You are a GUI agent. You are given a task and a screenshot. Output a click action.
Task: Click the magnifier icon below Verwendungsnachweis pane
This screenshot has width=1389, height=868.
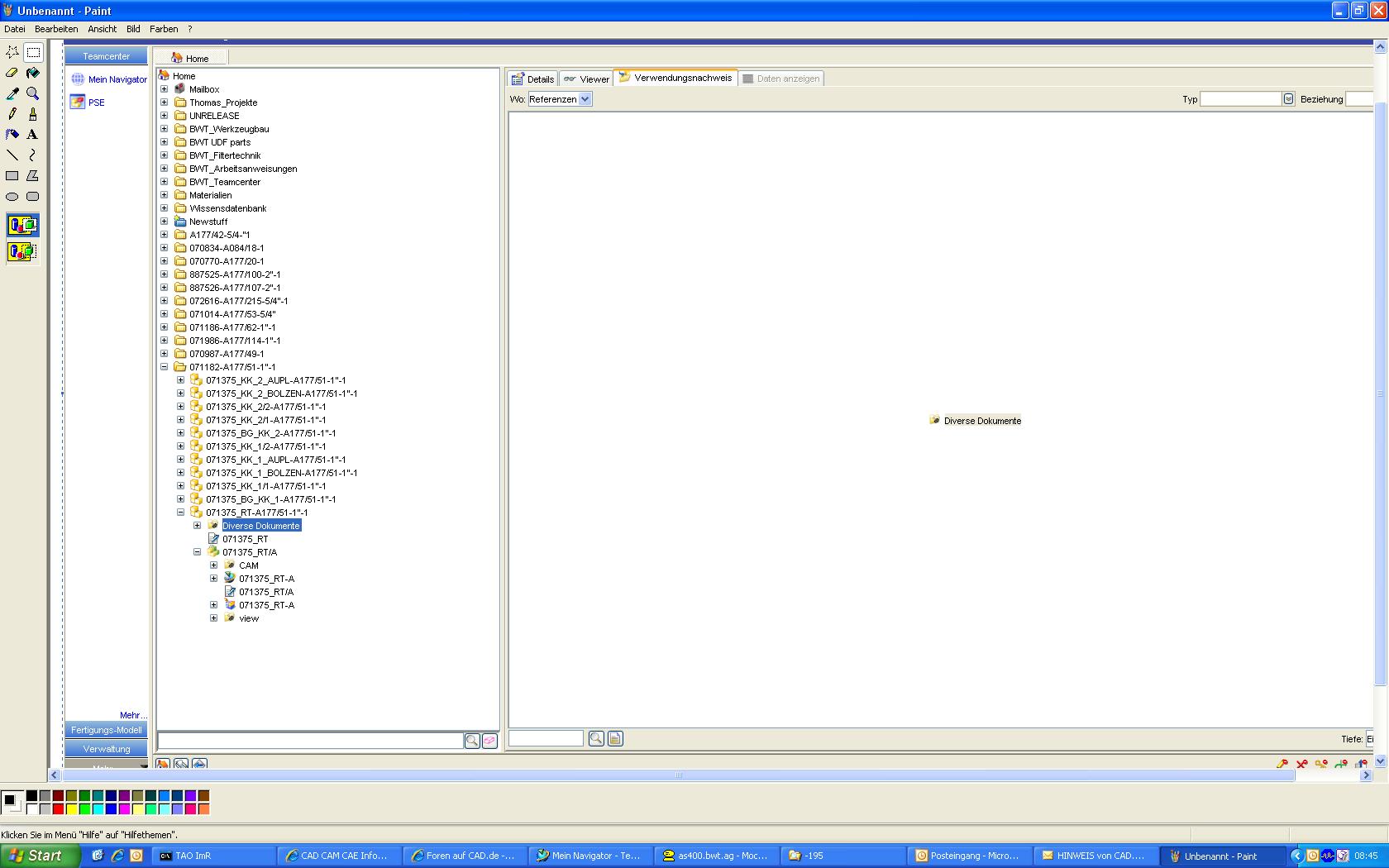click(596, 738)
